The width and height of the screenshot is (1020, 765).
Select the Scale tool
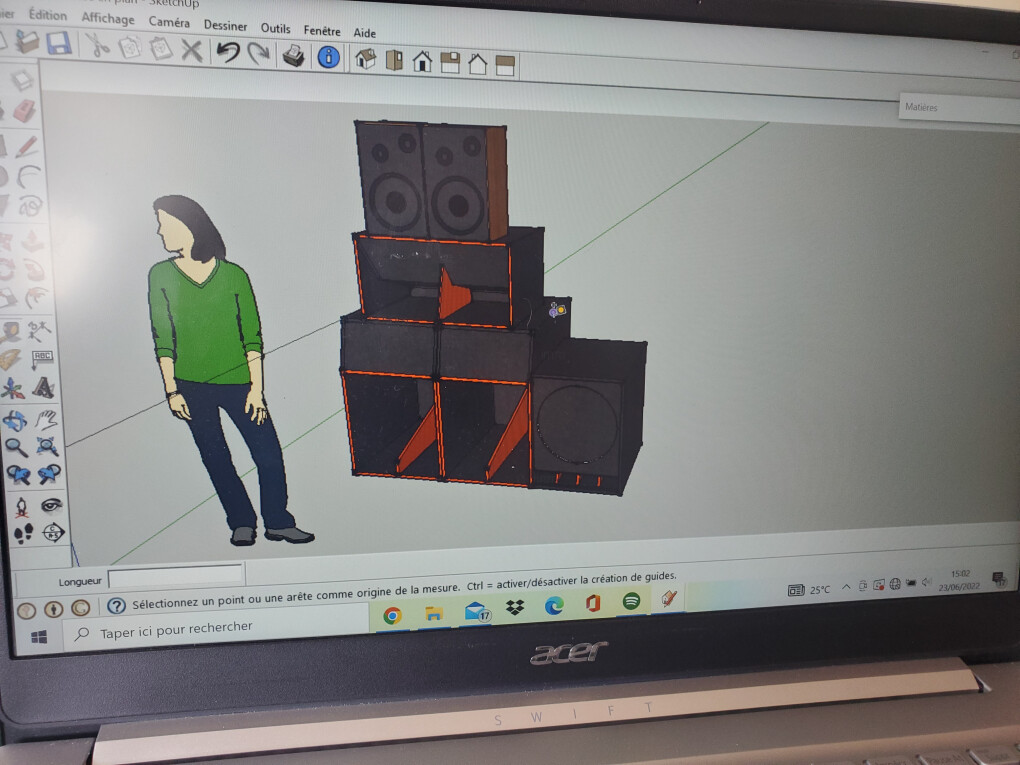(x=7, y=298)
